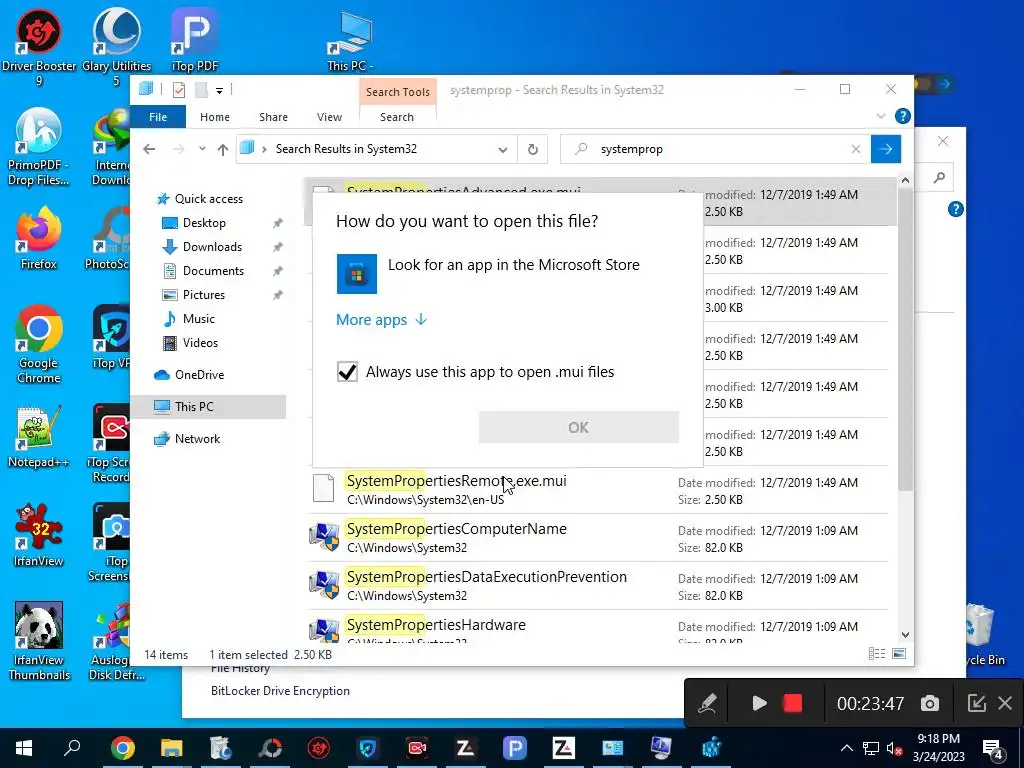1024x768 pixels.
Task: Open Chrome from the taskbar
Action: [122, 748]
